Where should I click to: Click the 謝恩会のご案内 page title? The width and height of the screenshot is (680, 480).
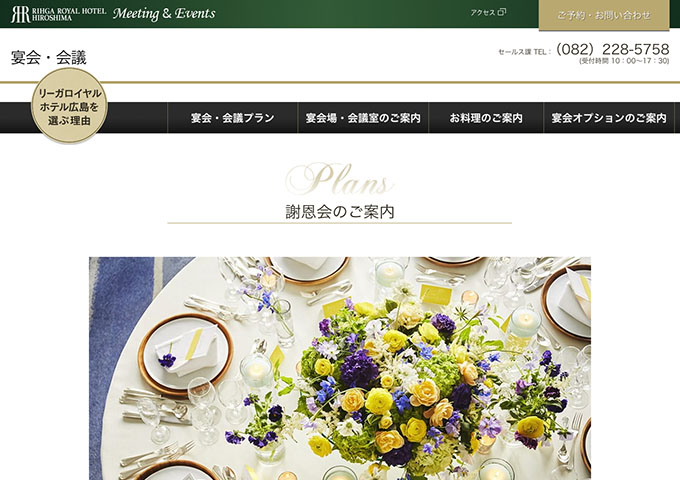340,212
